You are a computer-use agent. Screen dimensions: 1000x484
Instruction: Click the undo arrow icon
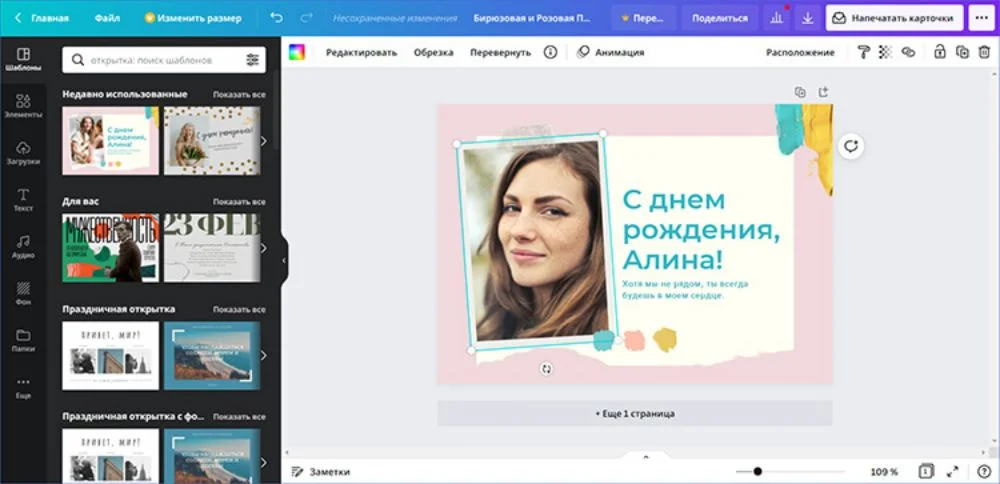(277, 18)
